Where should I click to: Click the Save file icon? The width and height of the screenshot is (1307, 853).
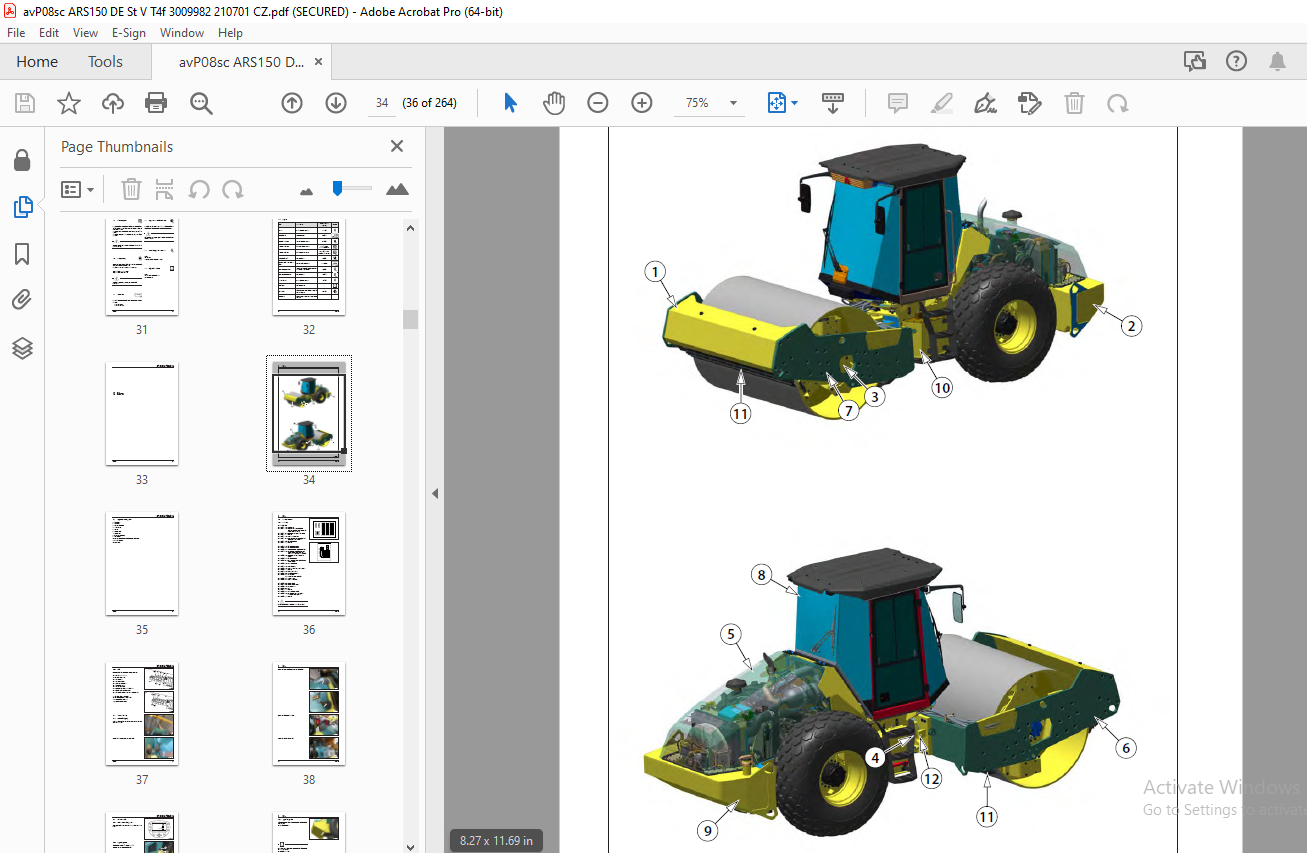tap(25, 103)
